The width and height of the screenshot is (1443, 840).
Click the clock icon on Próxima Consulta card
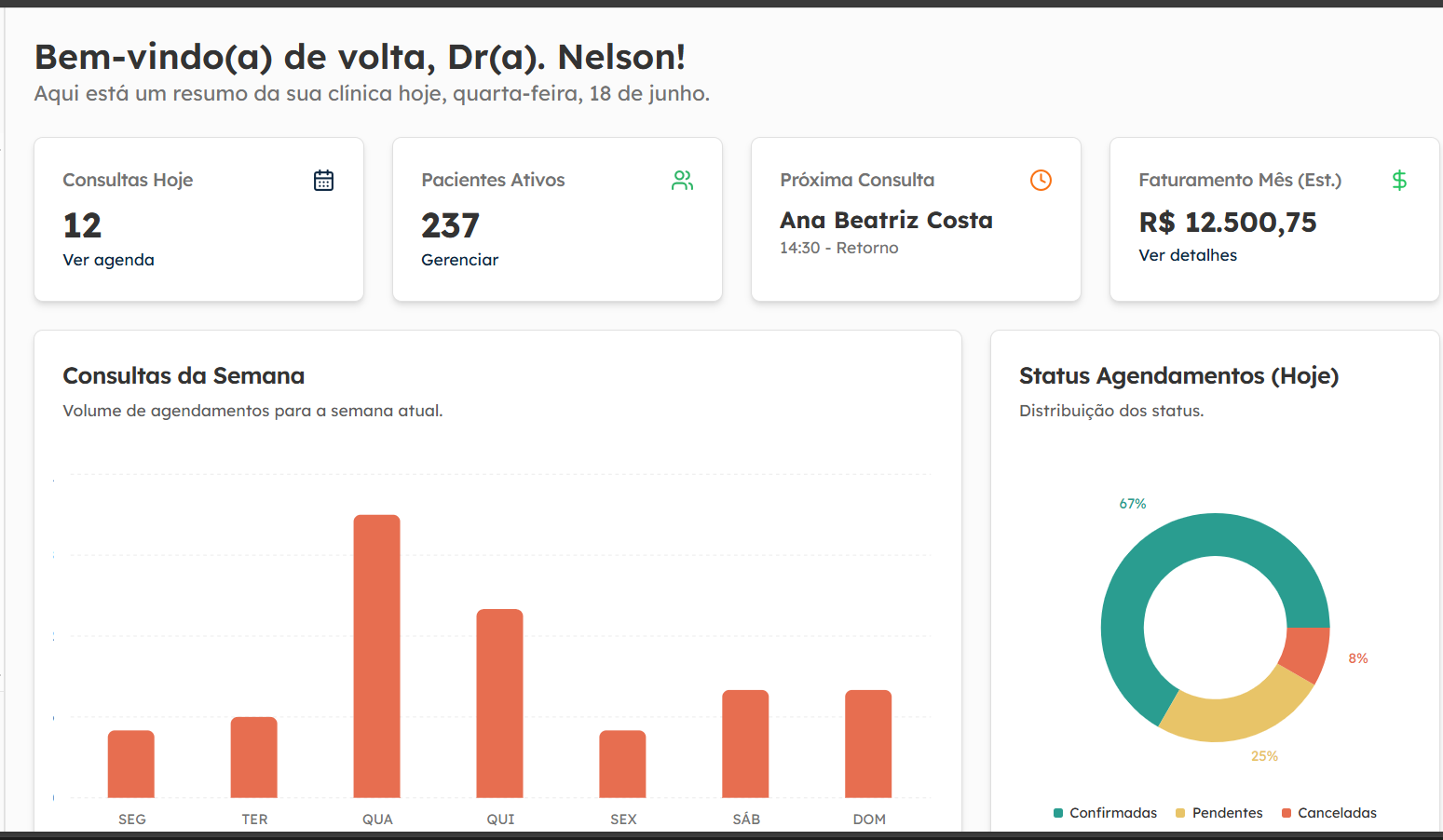click(x=1041, y=180)
